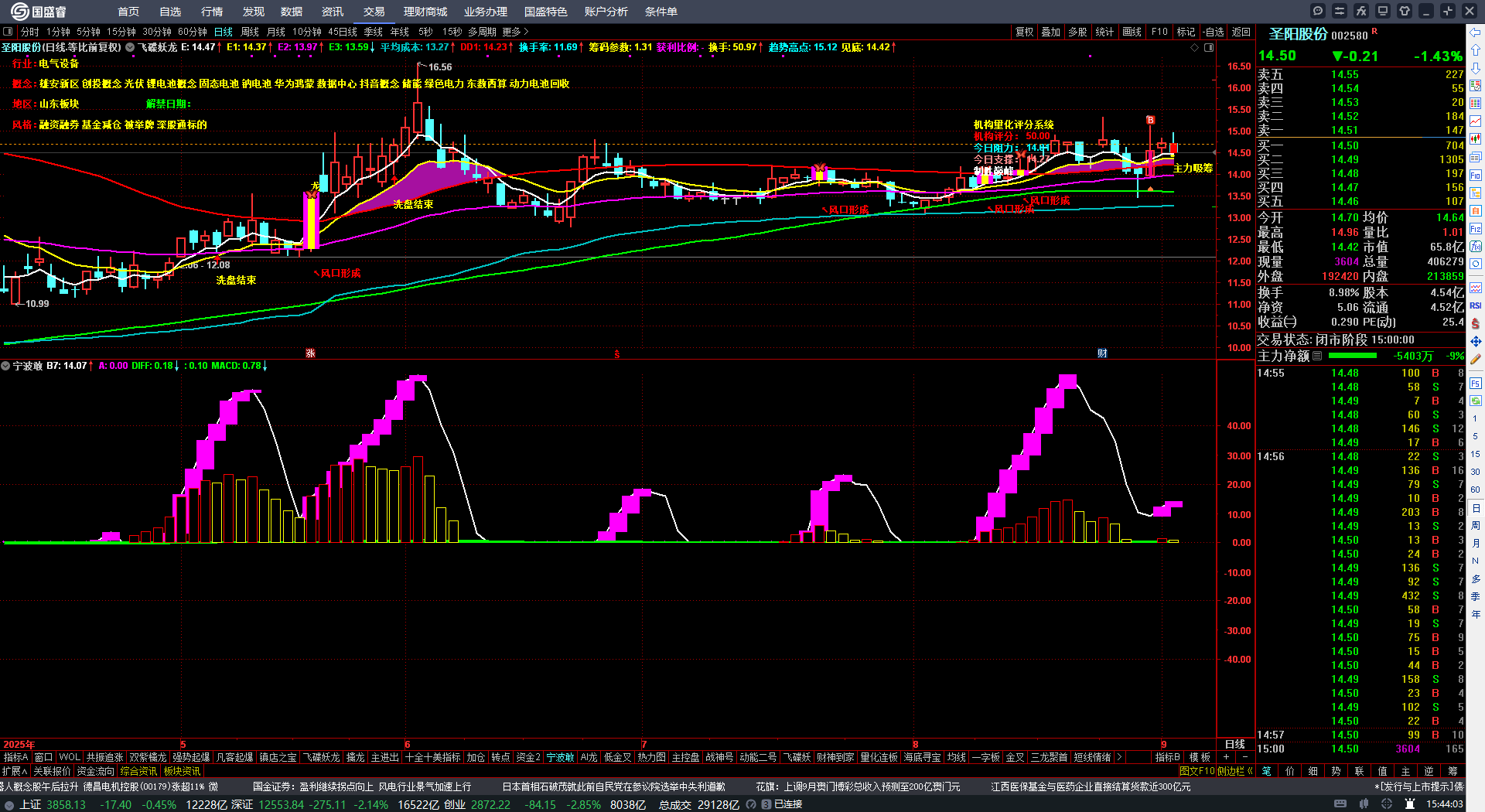Select the 笔 tick detail tab
Image resolution: width=1485 pixels, height=812 pixels.
[x=1266, y=771]
